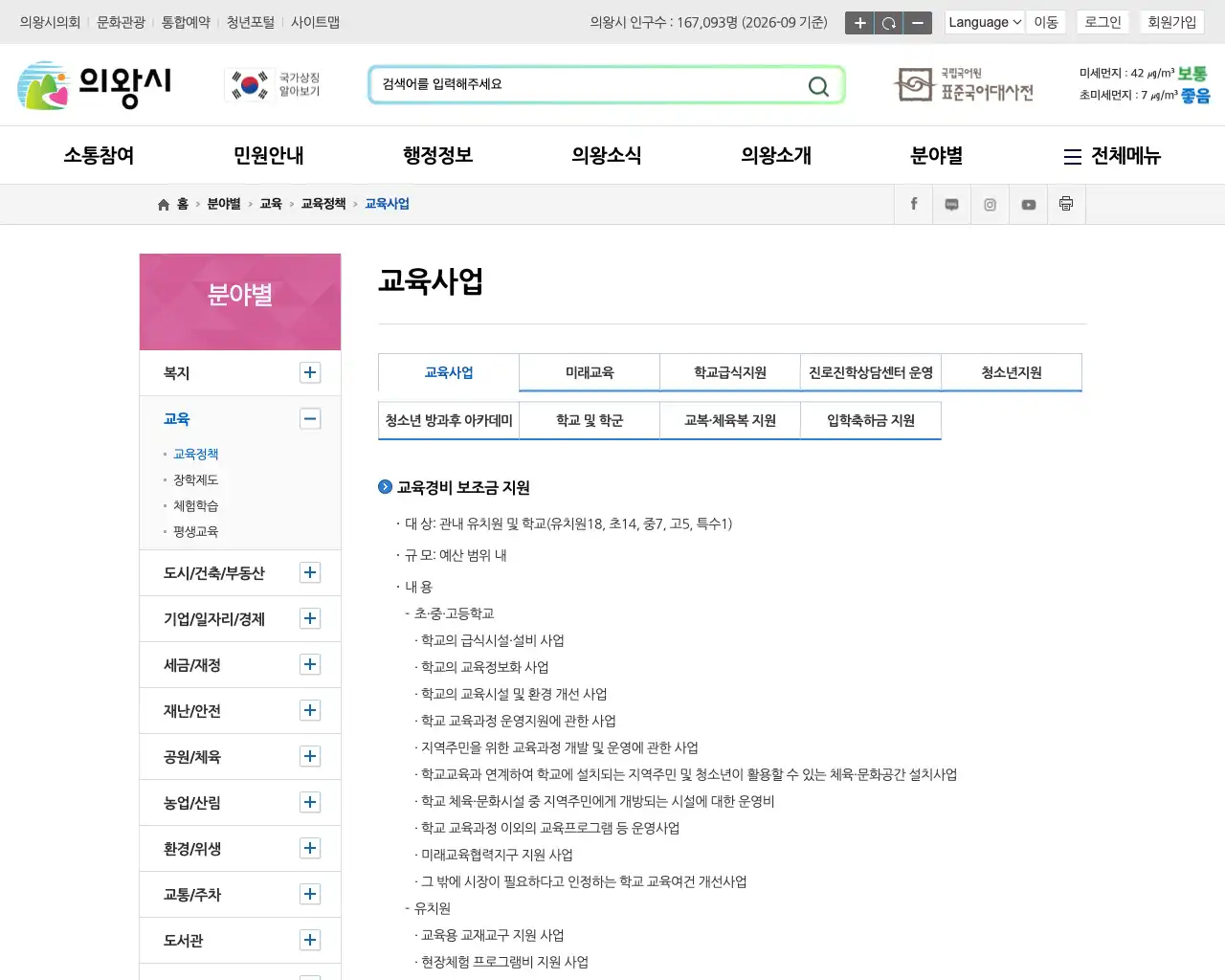Click the zoom reset icon in the top bar
This screenshot has width=1225, height=980.
click(889, 23)
